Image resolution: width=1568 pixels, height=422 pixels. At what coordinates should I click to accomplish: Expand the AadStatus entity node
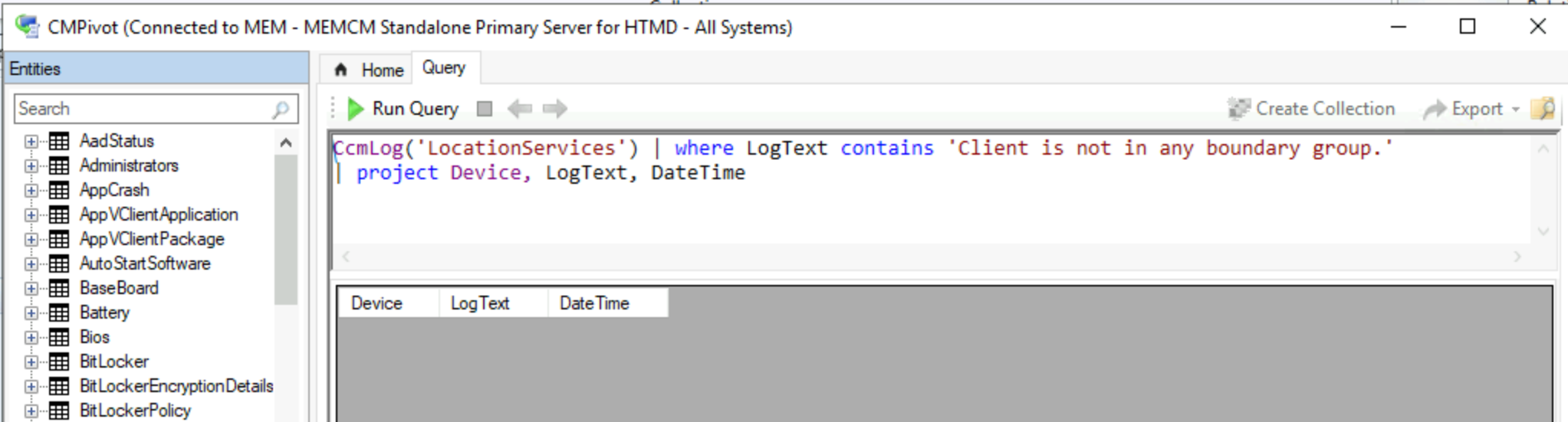31,141
